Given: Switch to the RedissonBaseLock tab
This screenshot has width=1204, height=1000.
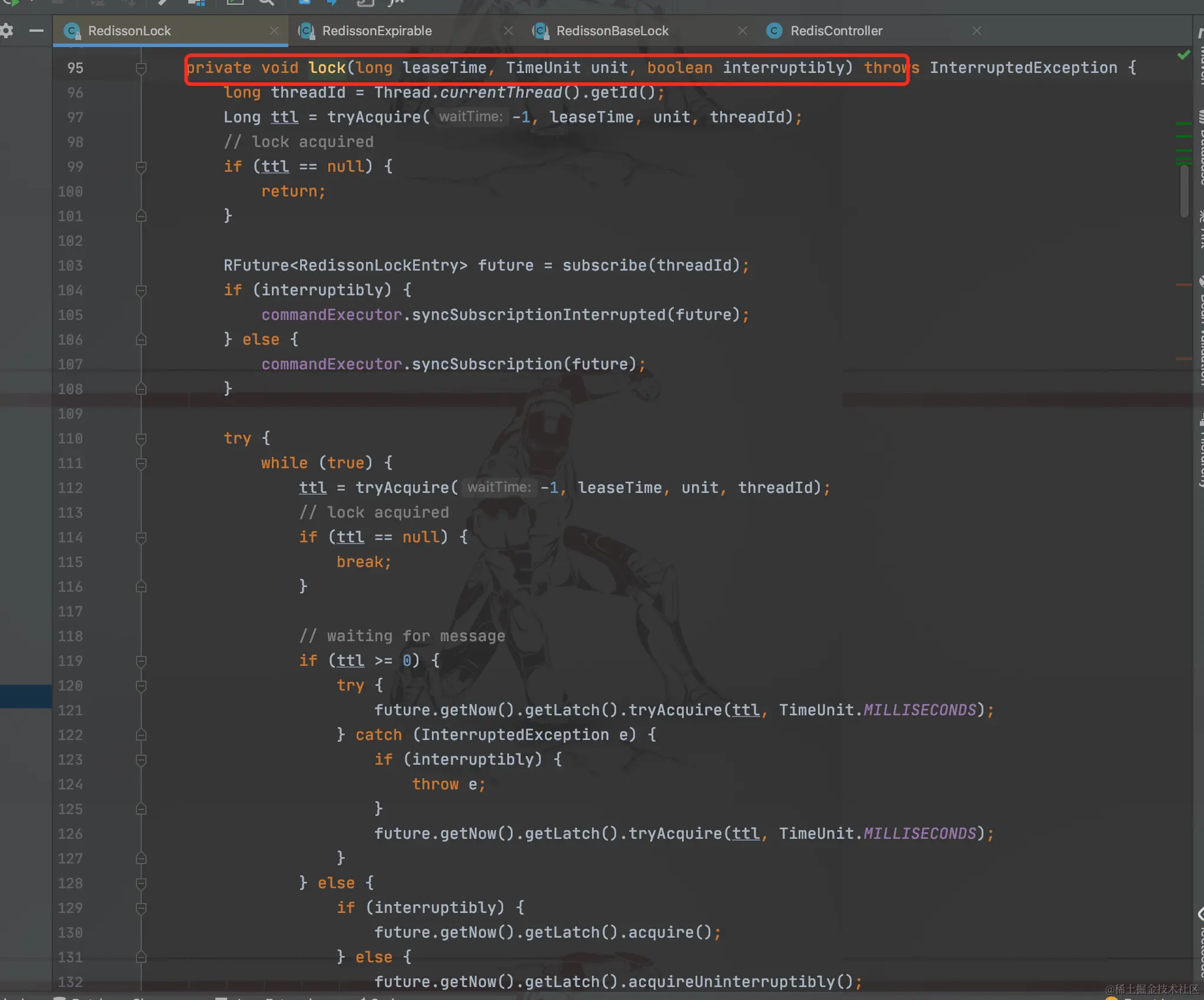Looking at the screenshot, I should point(612,31).
